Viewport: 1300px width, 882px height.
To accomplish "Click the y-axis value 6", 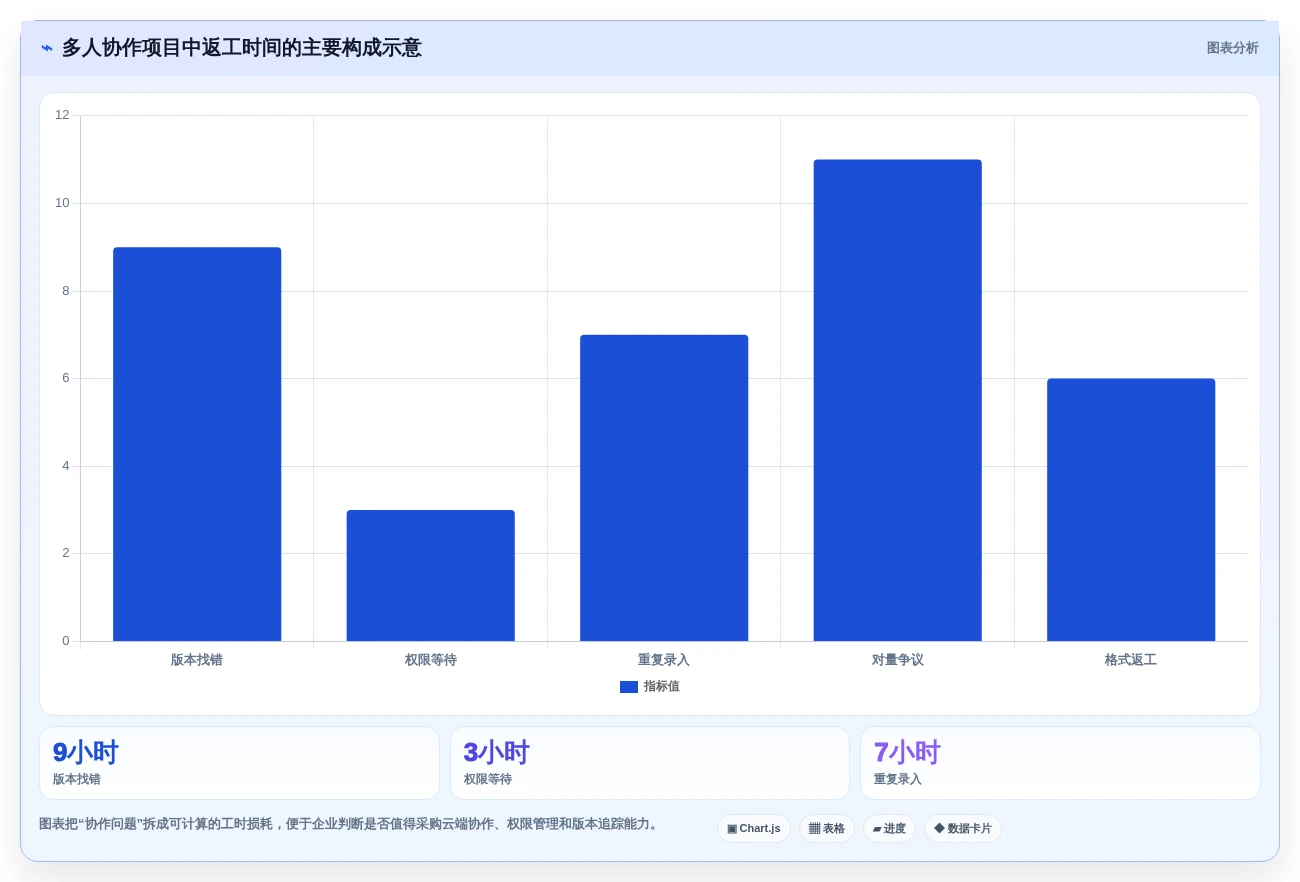I will (x=66, y=378).
